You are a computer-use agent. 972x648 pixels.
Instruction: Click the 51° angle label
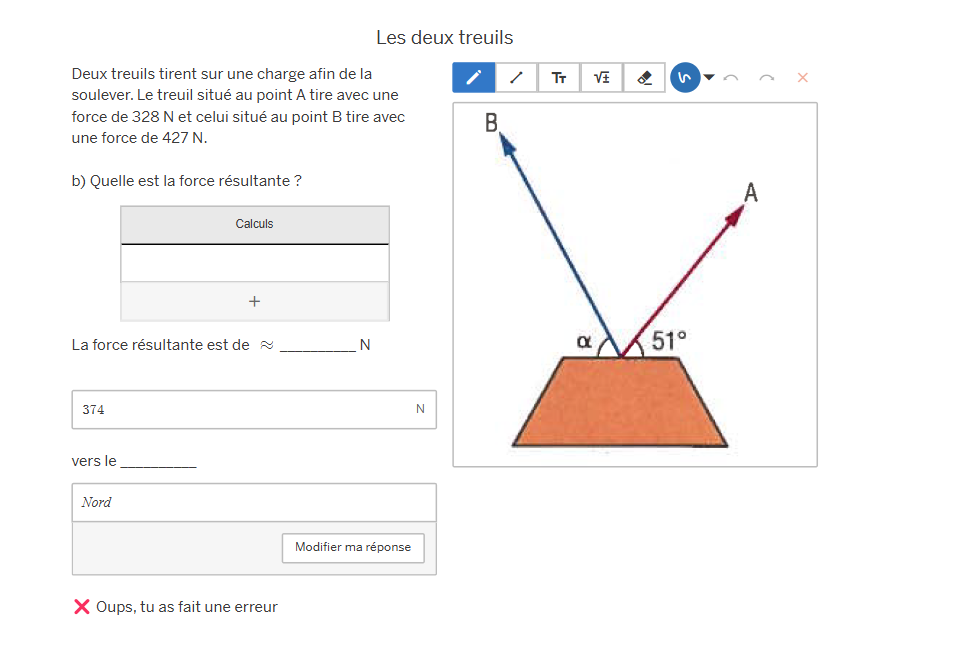[x=669, y=341]
